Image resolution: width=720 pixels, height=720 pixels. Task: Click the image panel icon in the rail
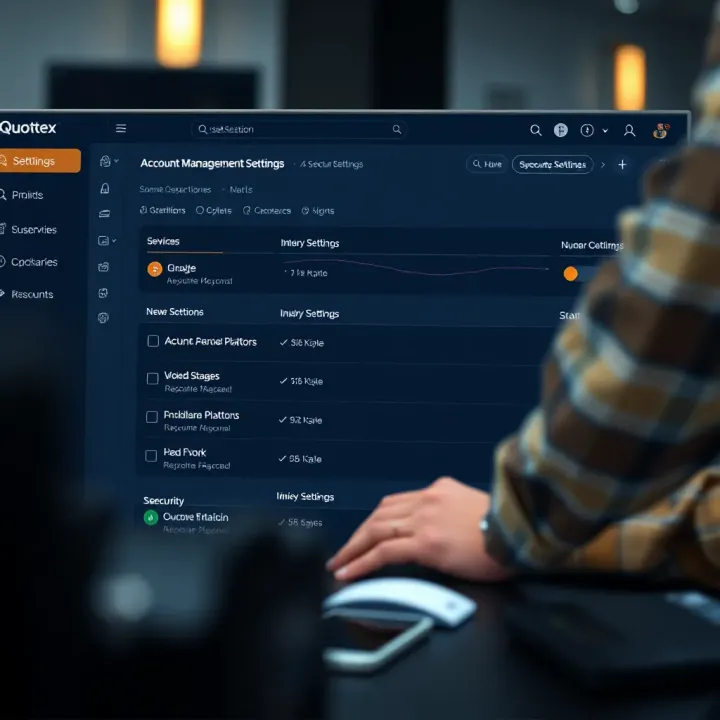pos(103,241)
